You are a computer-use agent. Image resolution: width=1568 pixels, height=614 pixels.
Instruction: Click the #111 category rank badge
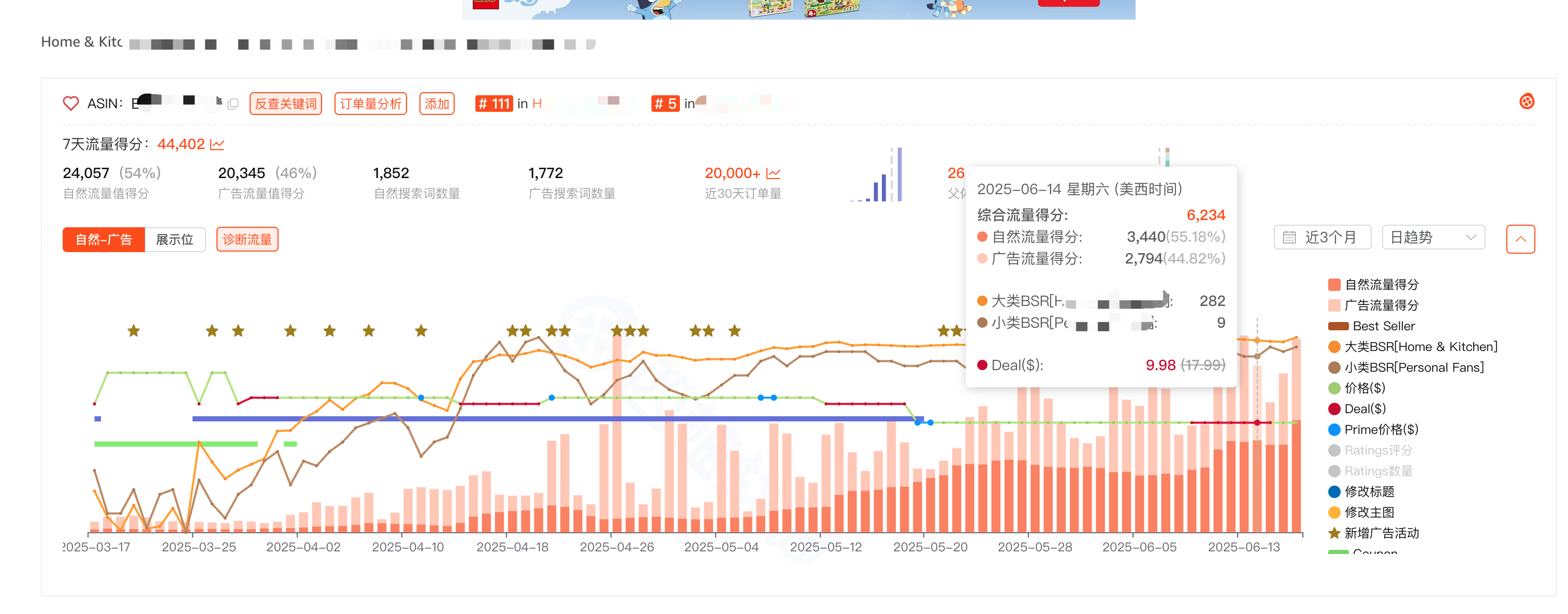click(493, 104)
